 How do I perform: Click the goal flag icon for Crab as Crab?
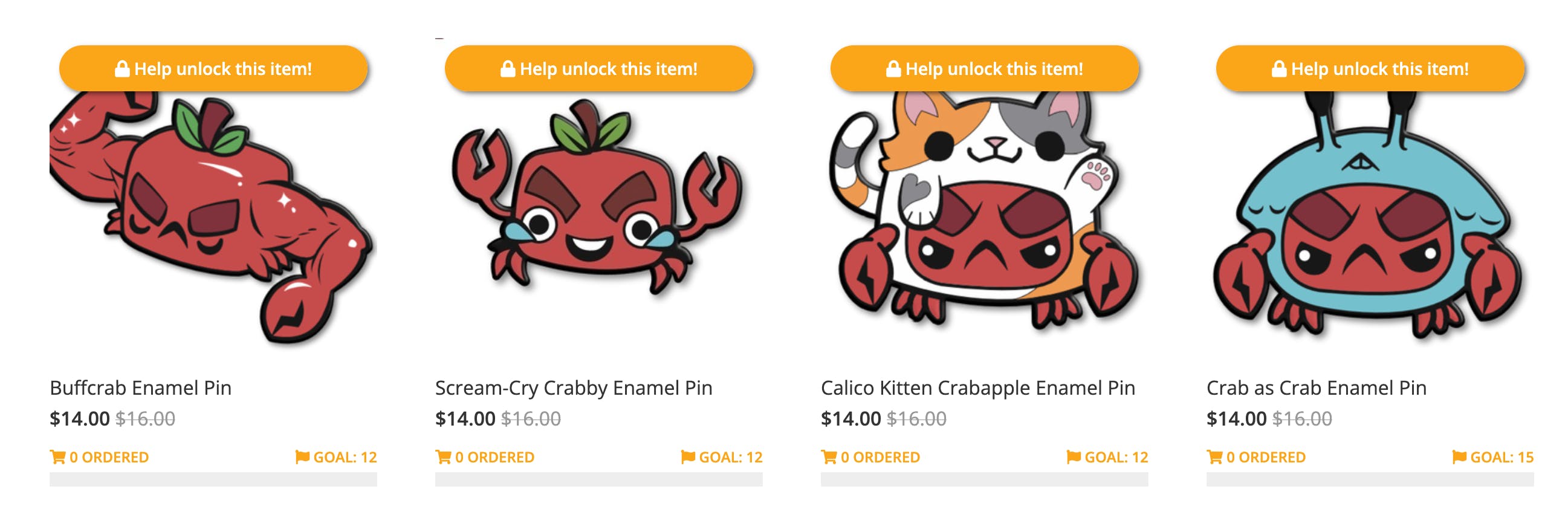1459,457
